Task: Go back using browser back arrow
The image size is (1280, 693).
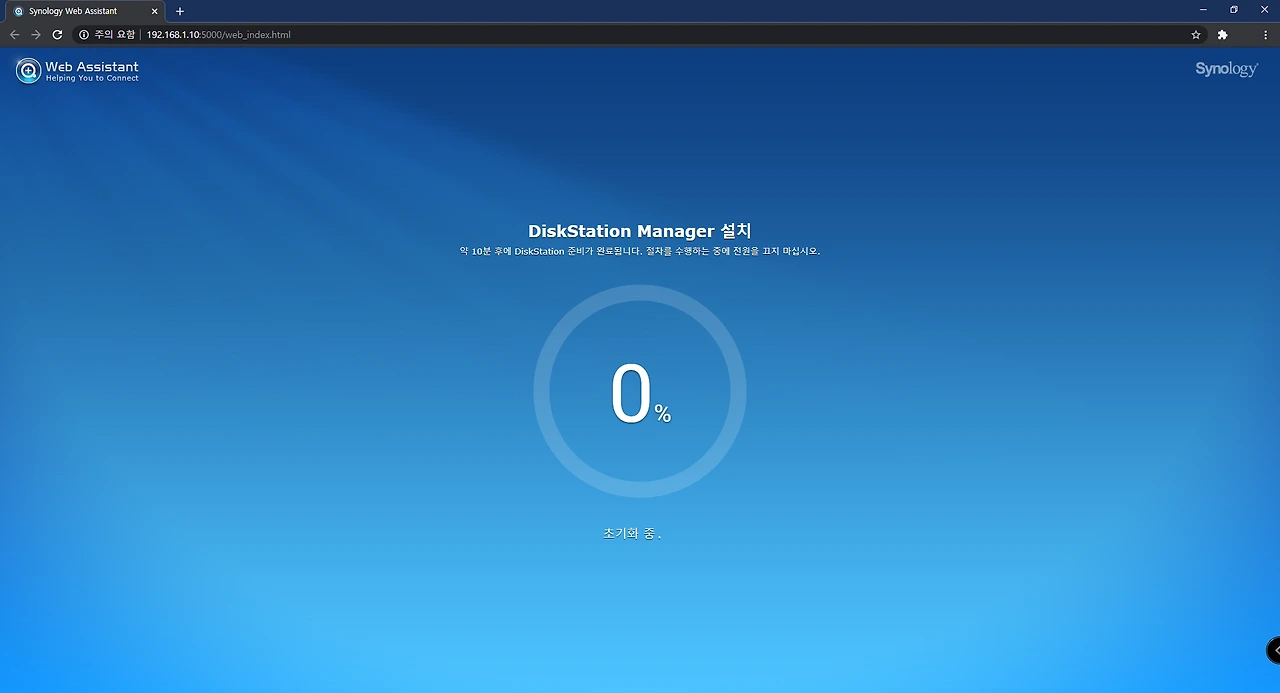Action: [x=14, y=35]
